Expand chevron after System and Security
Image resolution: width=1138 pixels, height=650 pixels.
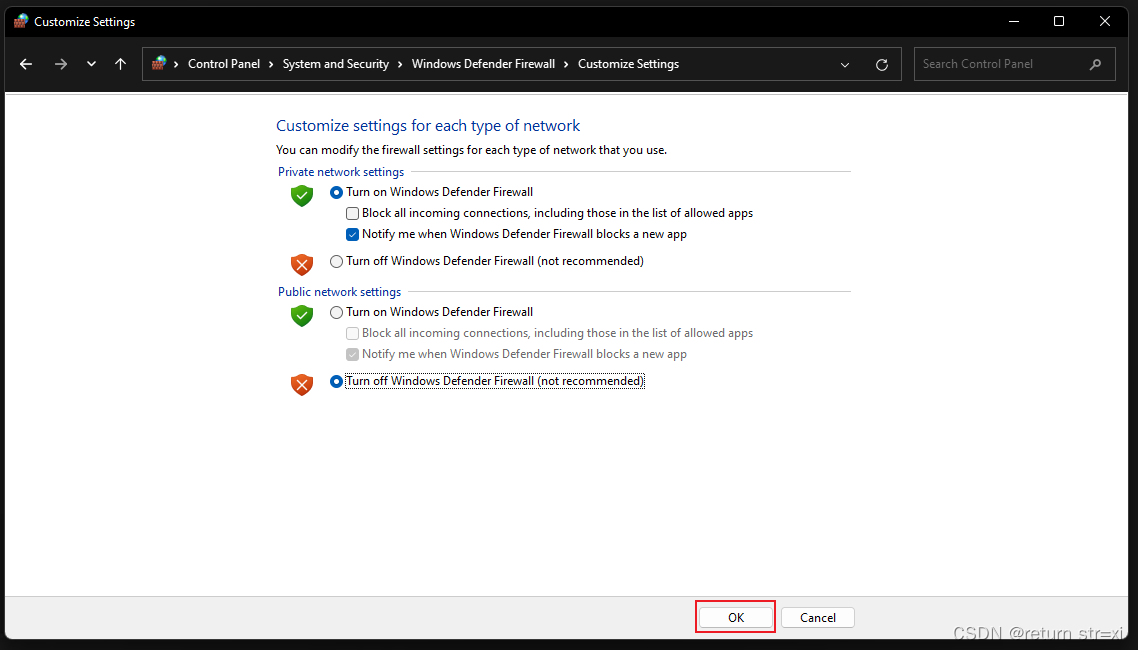401,65
